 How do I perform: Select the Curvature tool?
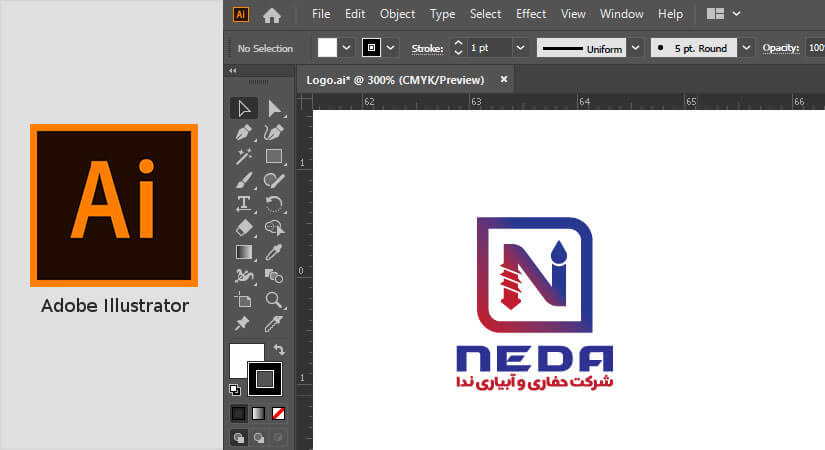(x=274, y=133)
